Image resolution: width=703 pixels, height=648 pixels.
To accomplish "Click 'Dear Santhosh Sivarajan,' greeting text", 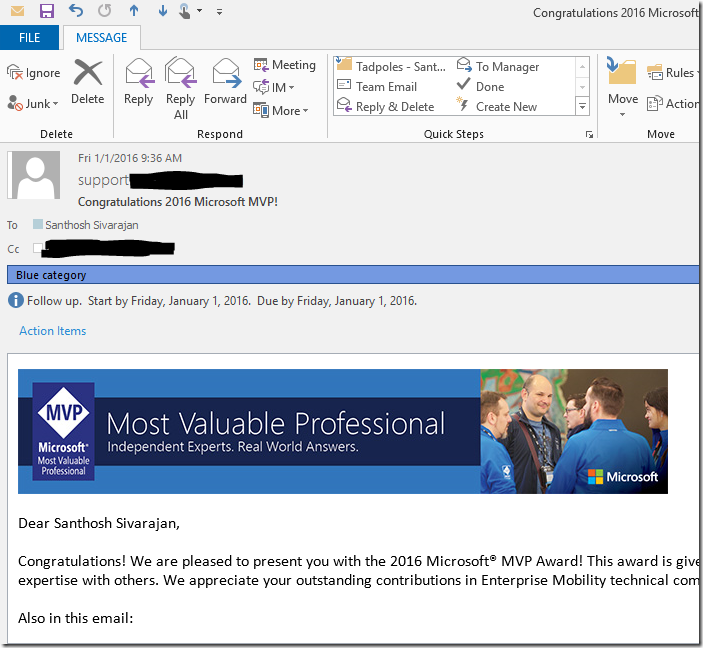I will coord(99,523).
